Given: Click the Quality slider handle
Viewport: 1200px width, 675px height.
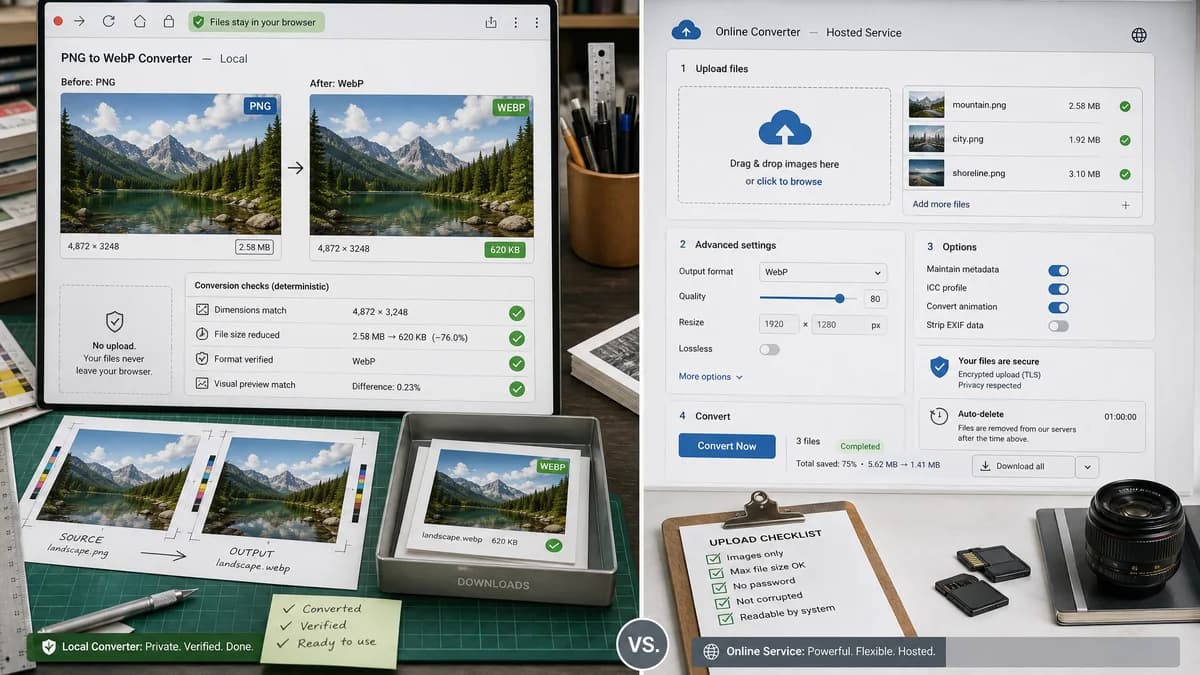Looking at the screenshot, I should coord(840,298).
